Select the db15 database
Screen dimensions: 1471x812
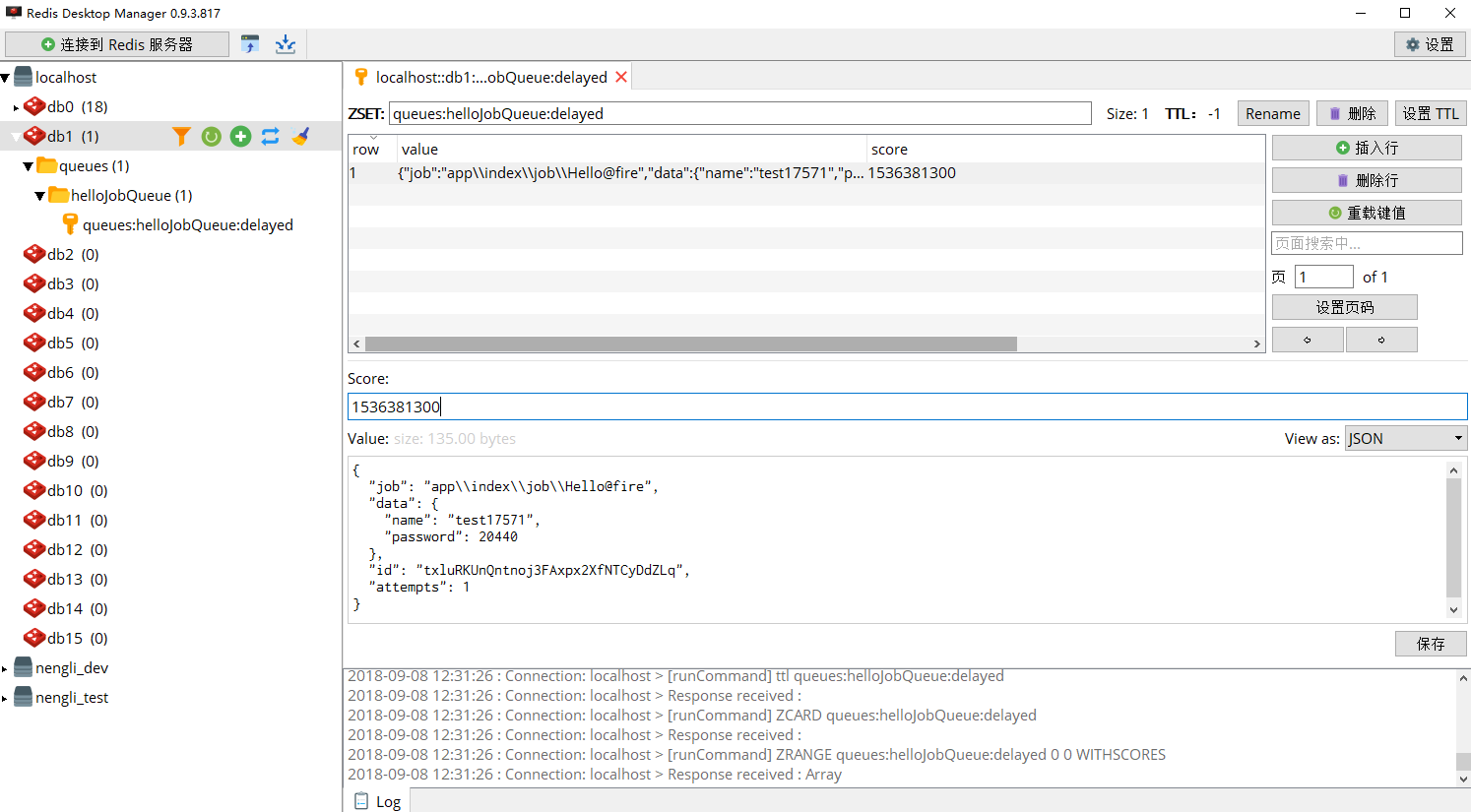(x=77, y=638)
